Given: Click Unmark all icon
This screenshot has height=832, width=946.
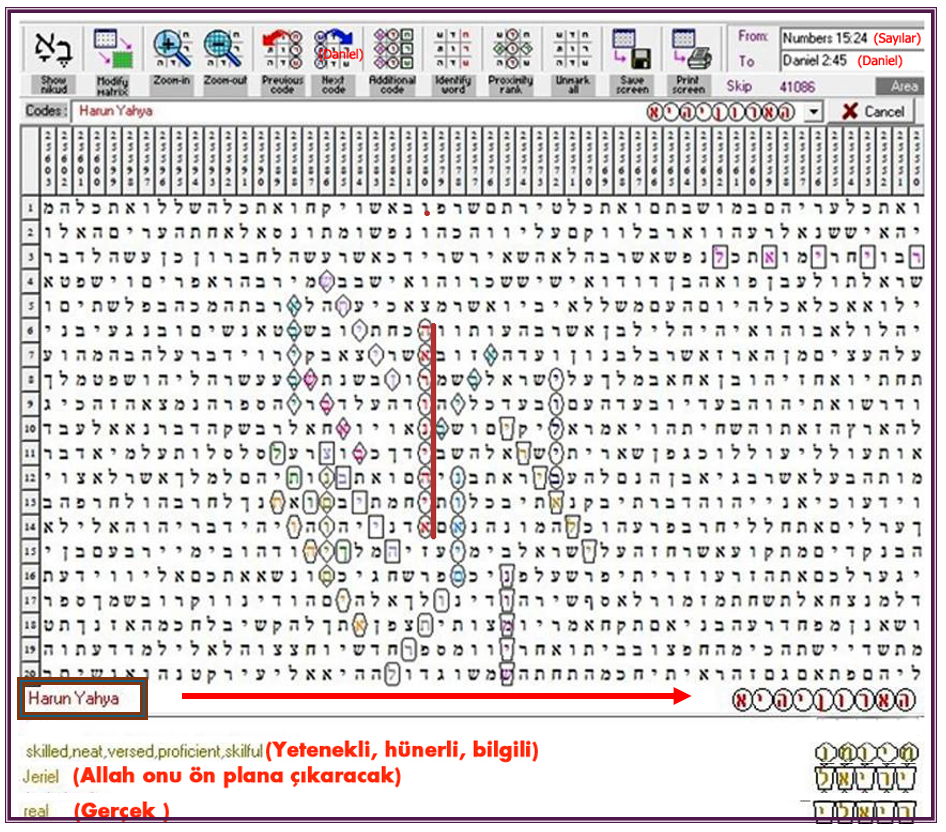Looking at the screenshot, I should (572, 60).
